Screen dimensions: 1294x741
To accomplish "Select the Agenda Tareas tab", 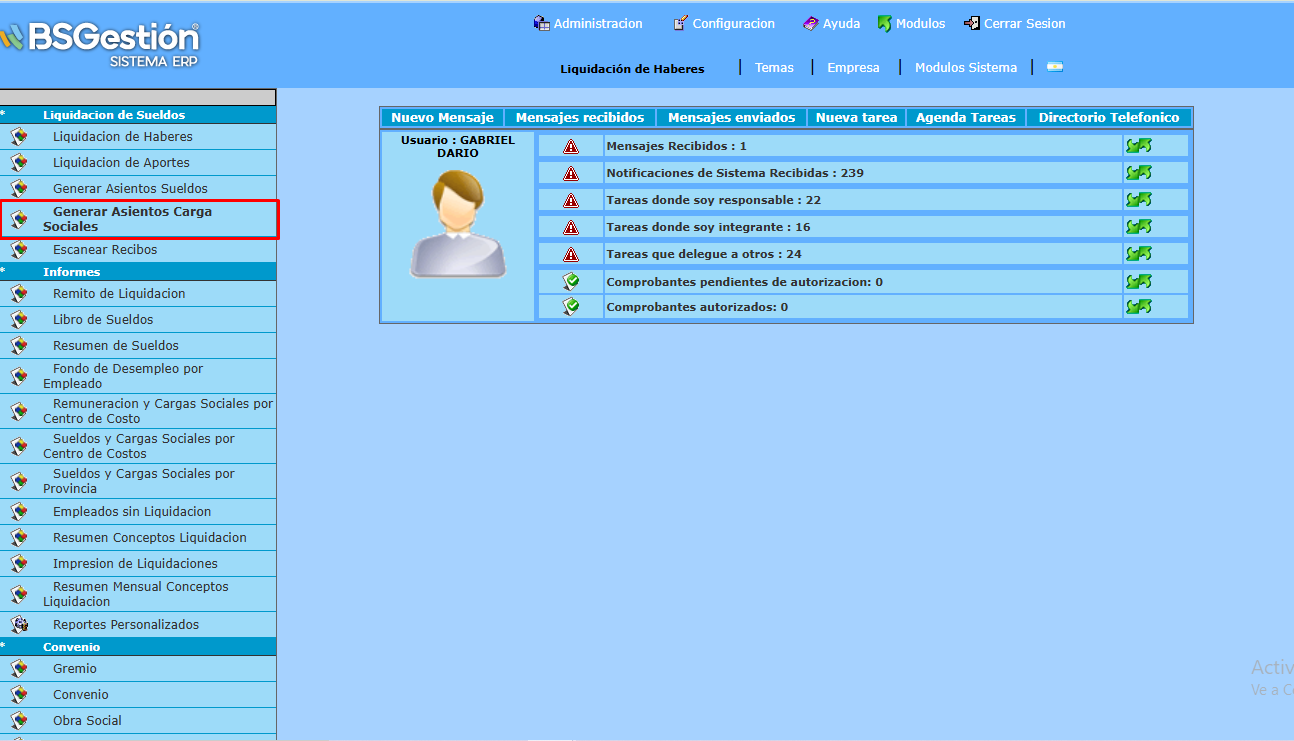I will pos(966,117).
